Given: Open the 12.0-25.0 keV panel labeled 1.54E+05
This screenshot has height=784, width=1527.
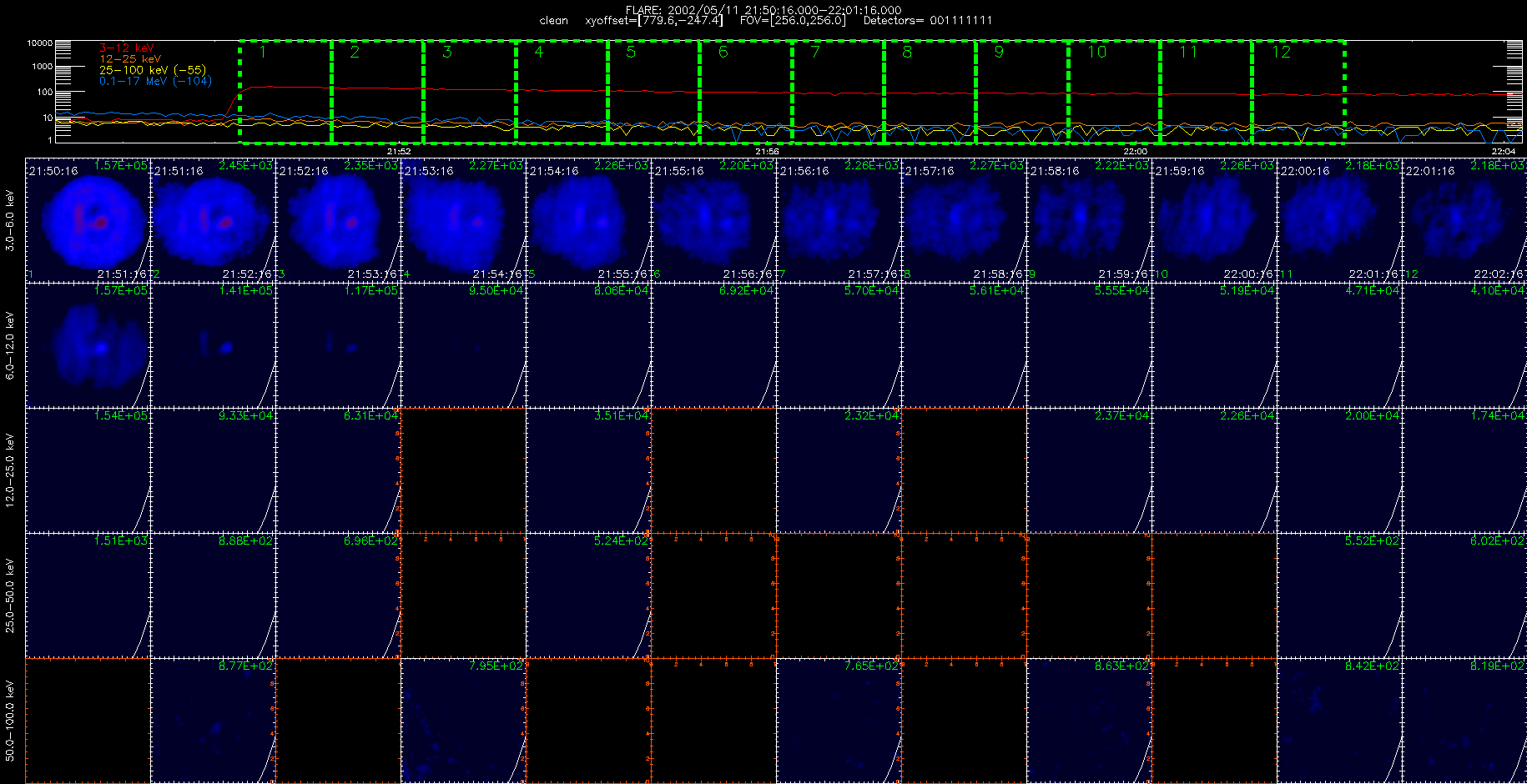Looking at the screenshot, I should point(88,470).
